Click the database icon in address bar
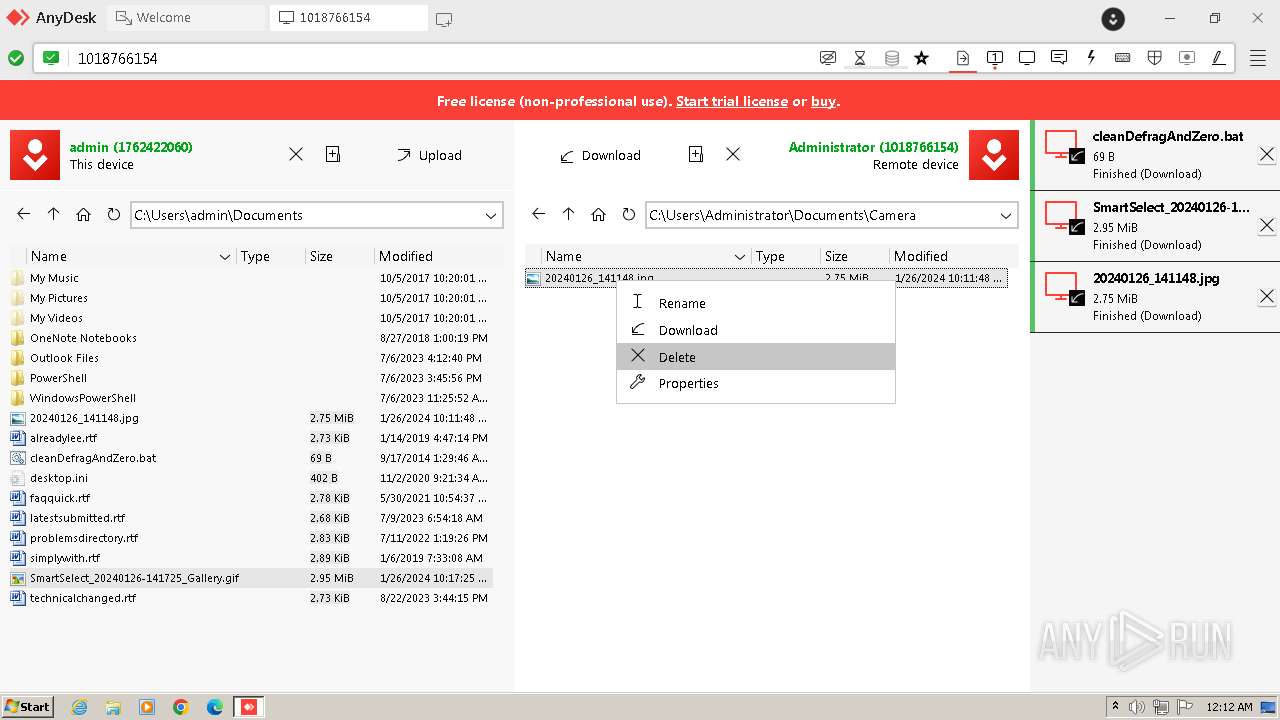Screen dimensions: 1280x720 point(892,58)
